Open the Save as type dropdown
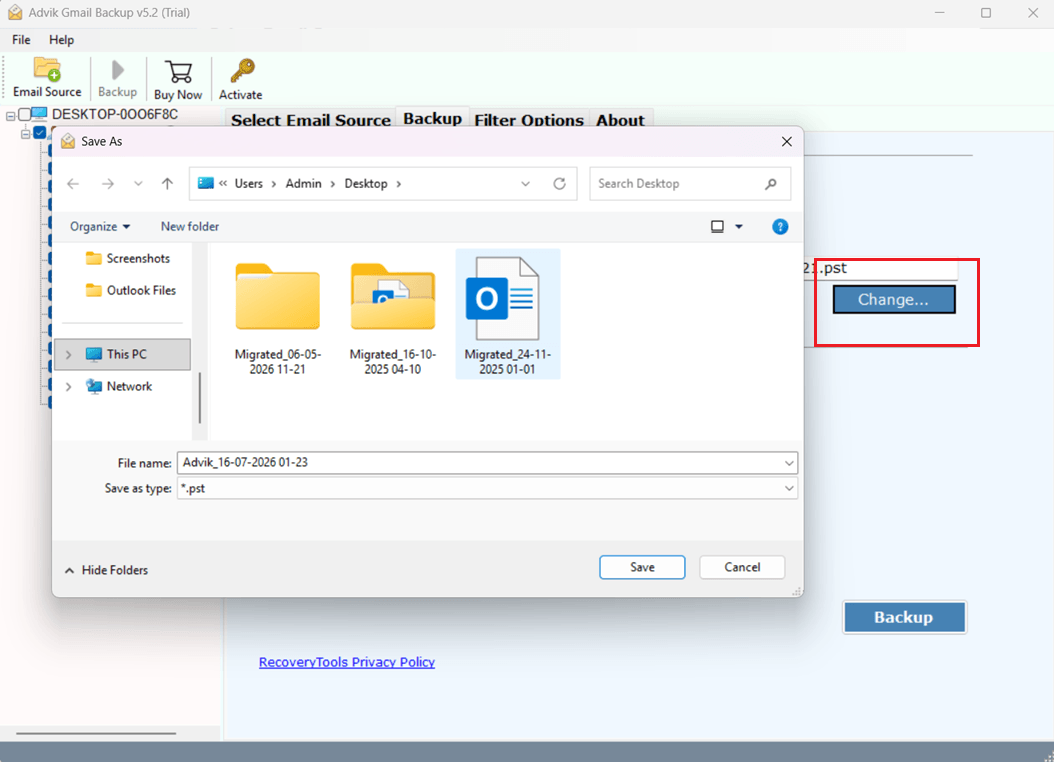Screen dimensions: 1054x762 [x=789, y=489]
